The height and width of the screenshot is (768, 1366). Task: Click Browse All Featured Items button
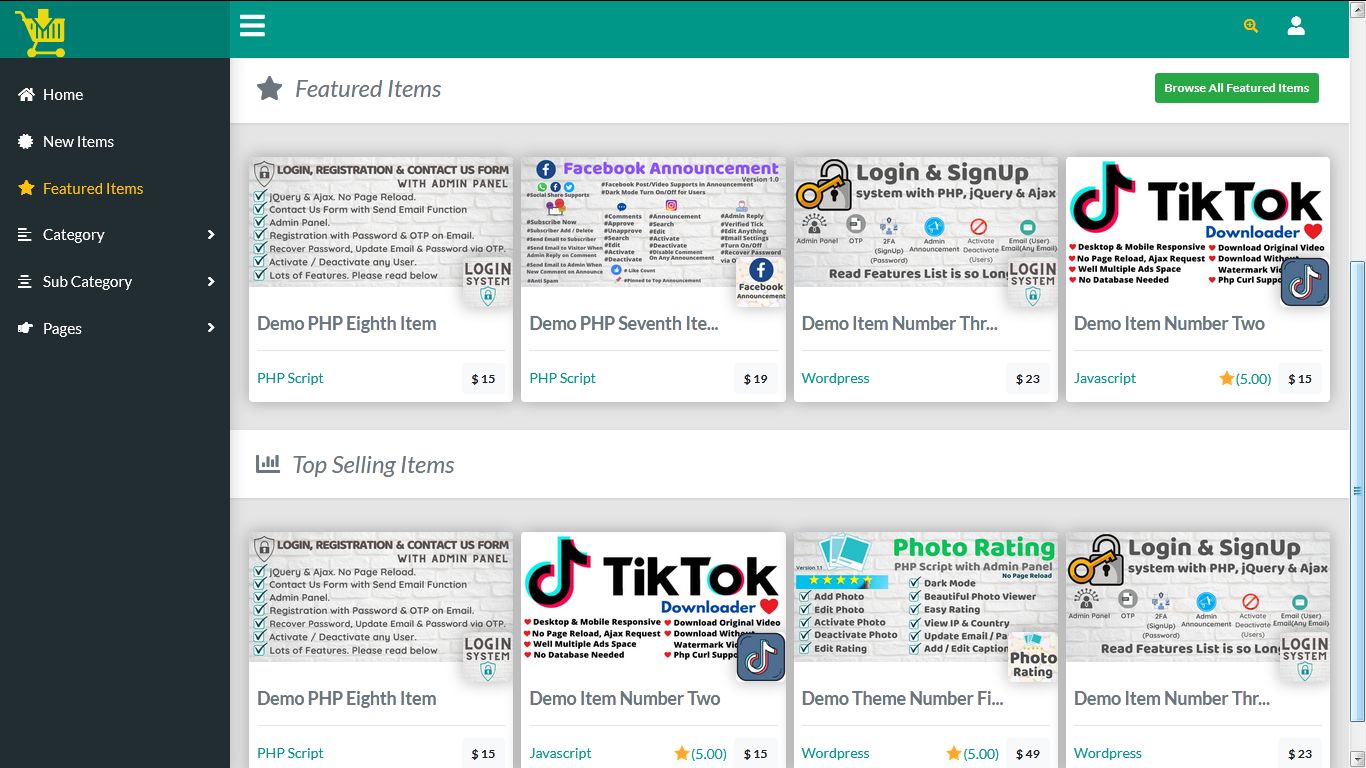click(x=1236, y=88)
